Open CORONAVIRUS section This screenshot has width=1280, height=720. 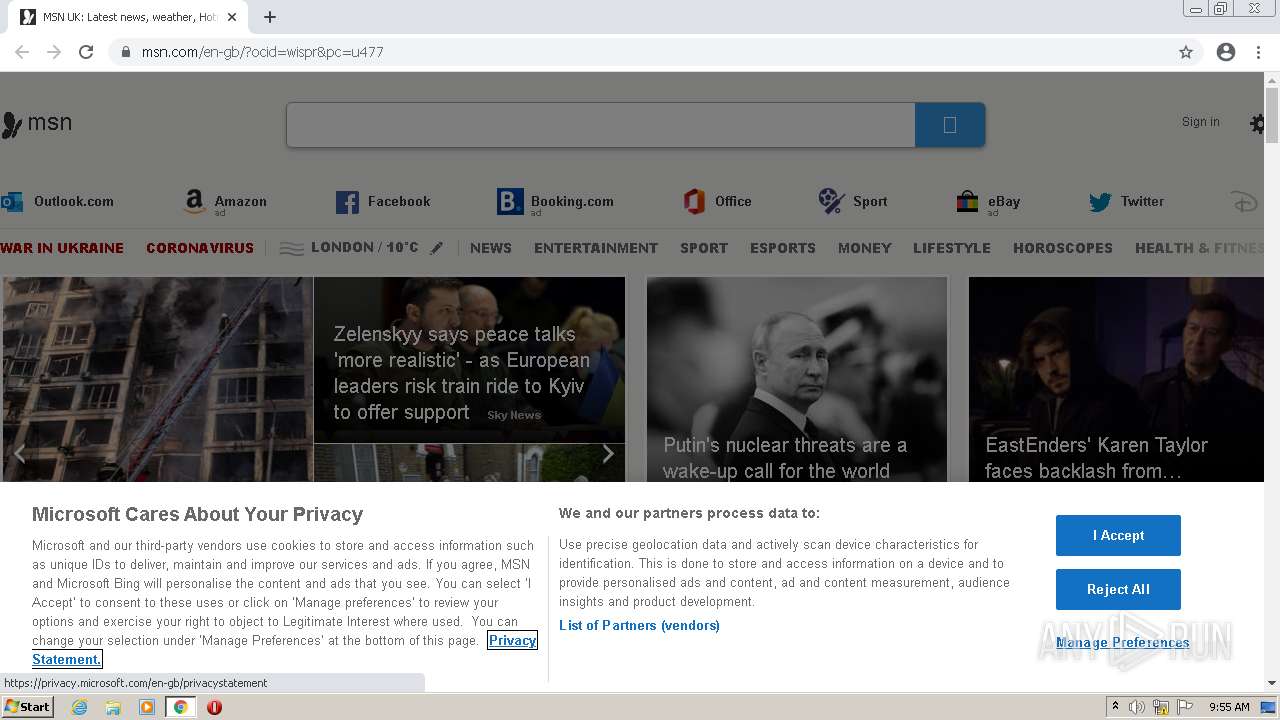pyautogui.click(x=200, y=248)
